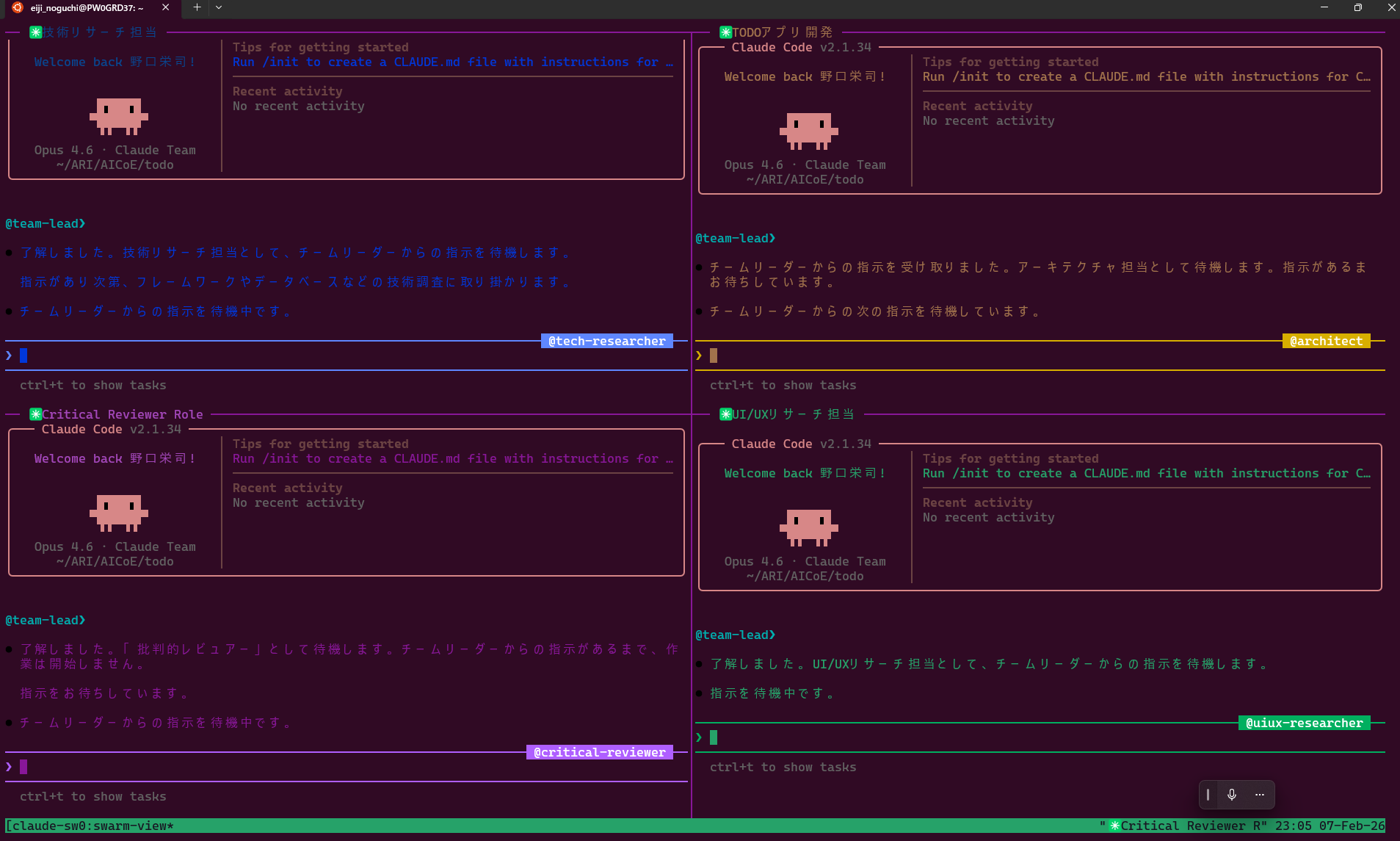
Task: Click the message 'チームリーダーからの次の指示を待機しています。'
Action: click(x=875, y=311)
